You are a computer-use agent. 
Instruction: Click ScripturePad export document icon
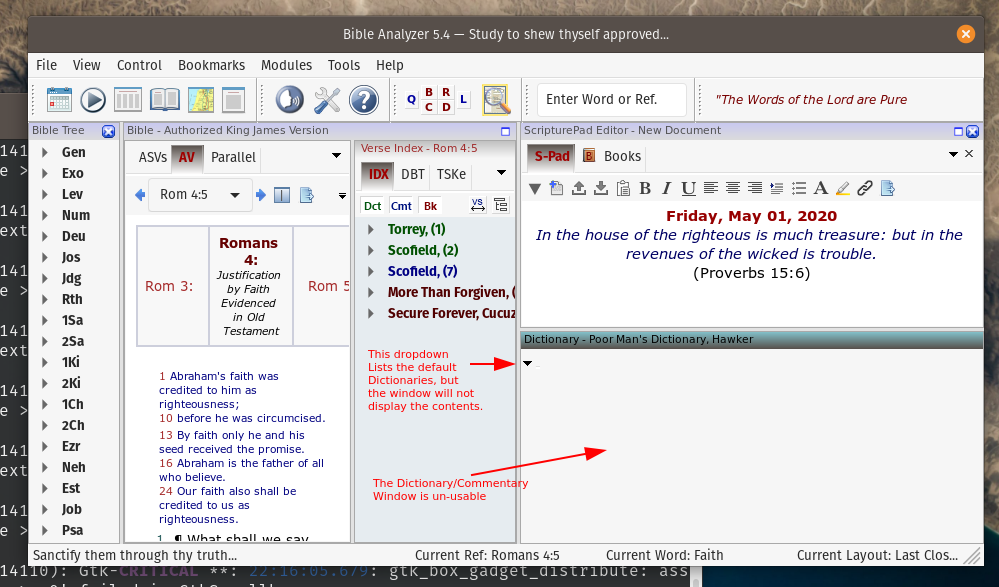(888, 188)
